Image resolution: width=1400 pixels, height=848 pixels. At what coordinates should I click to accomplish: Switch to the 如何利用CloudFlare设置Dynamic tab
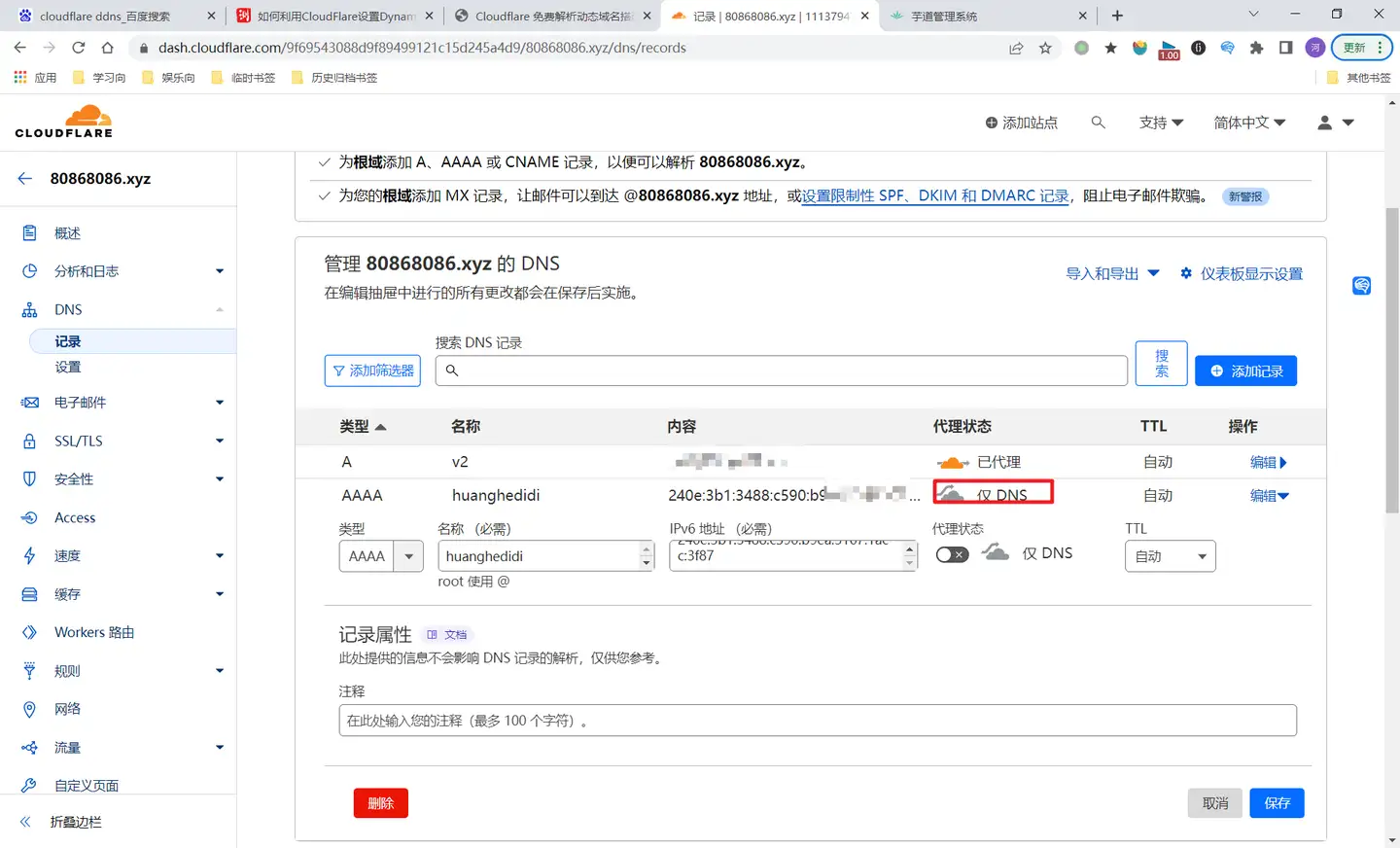coord(335,16)
